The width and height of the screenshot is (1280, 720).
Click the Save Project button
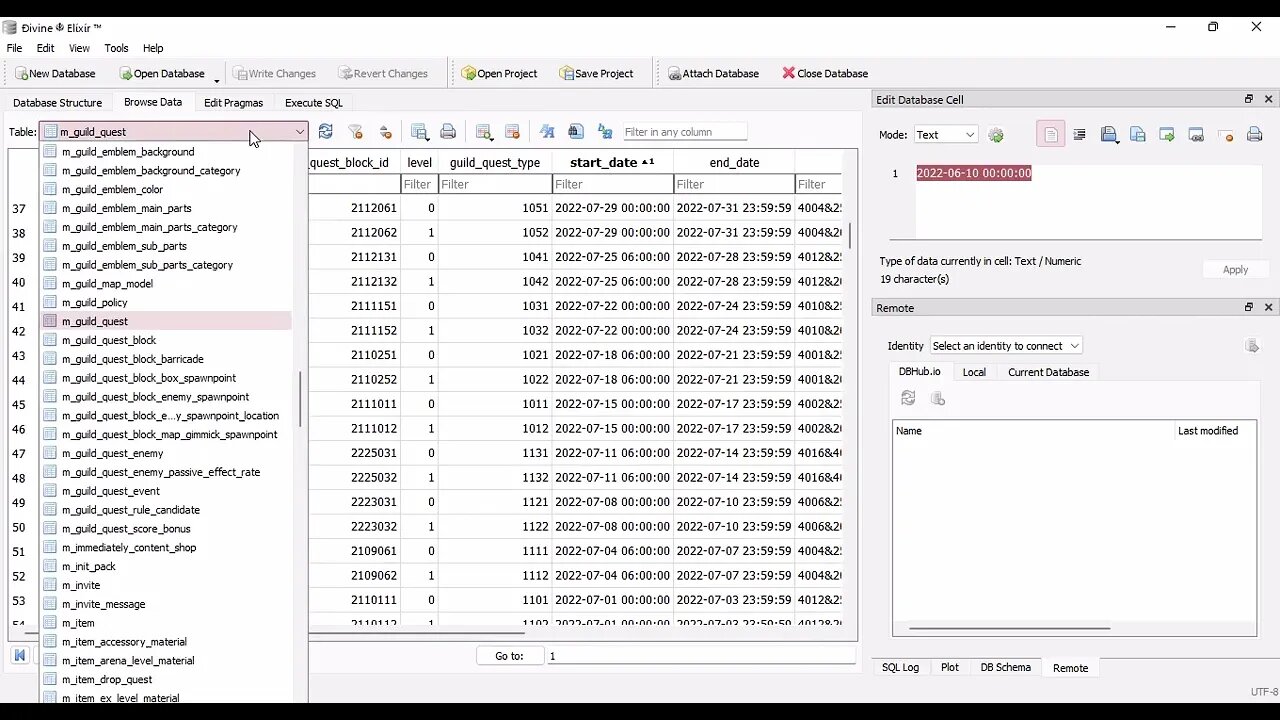596,73
